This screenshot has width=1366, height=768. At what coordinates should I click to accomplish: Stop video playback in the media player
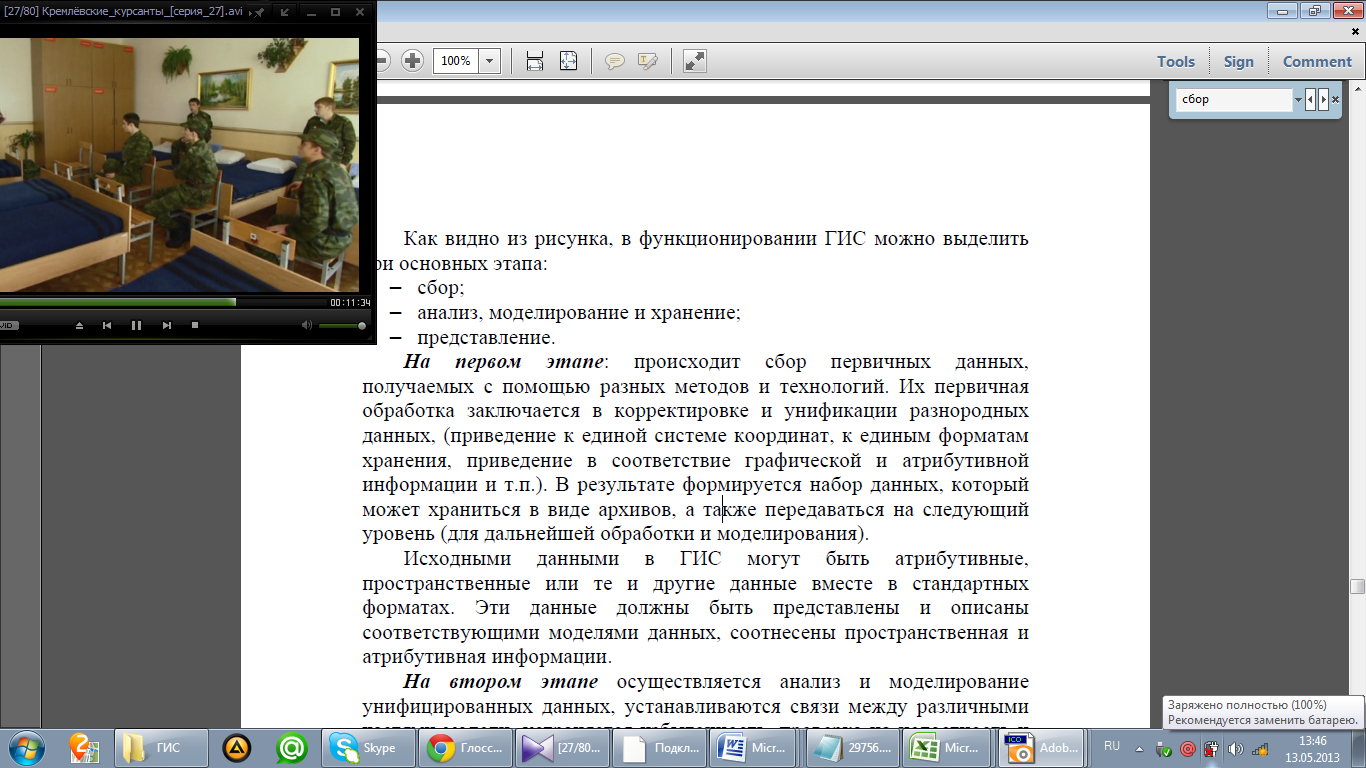pos(195,325)
